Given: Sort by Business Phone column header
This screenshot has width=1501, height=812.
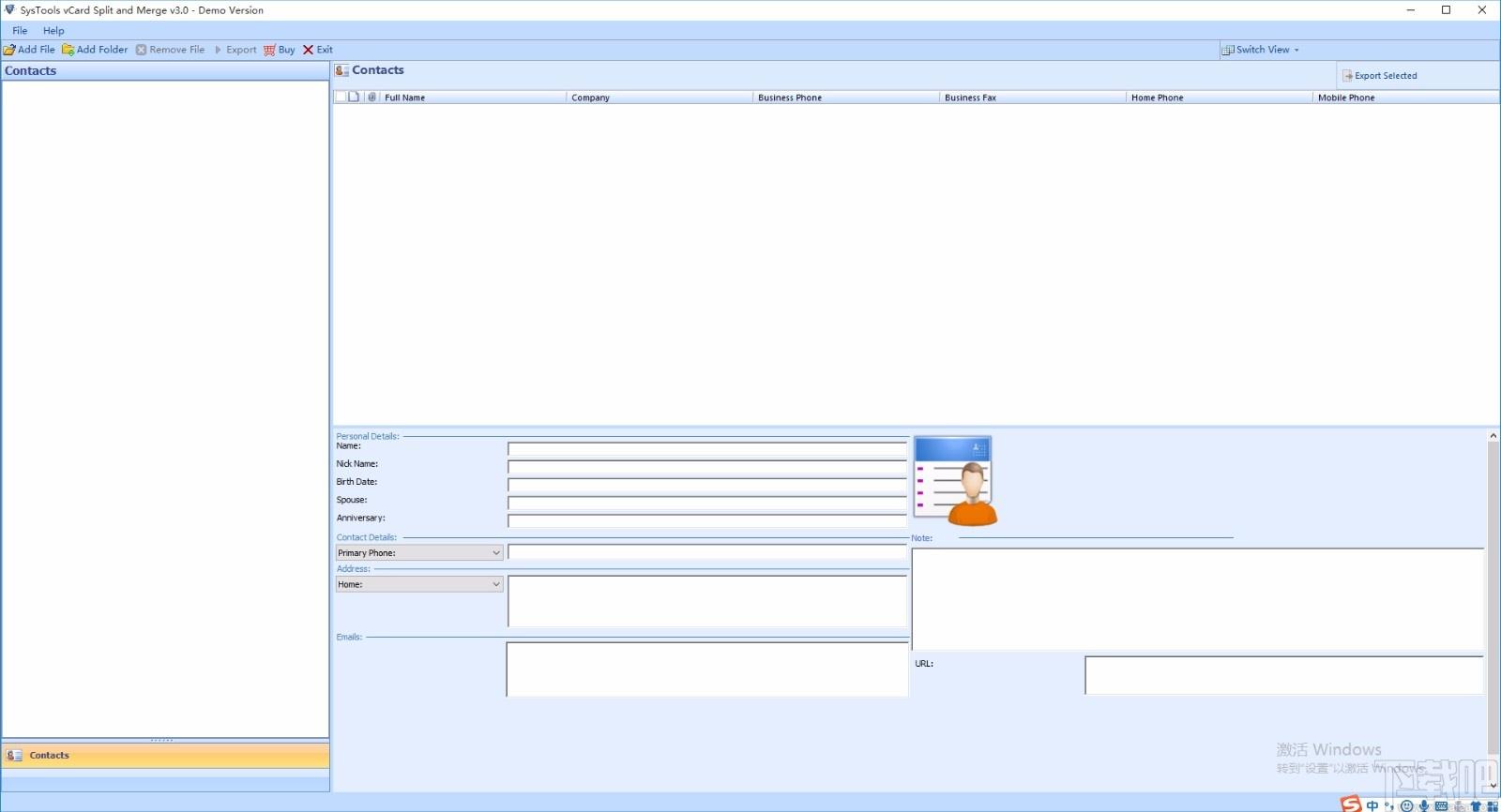Looking at the screenshot, I should (x=846, y=97).
